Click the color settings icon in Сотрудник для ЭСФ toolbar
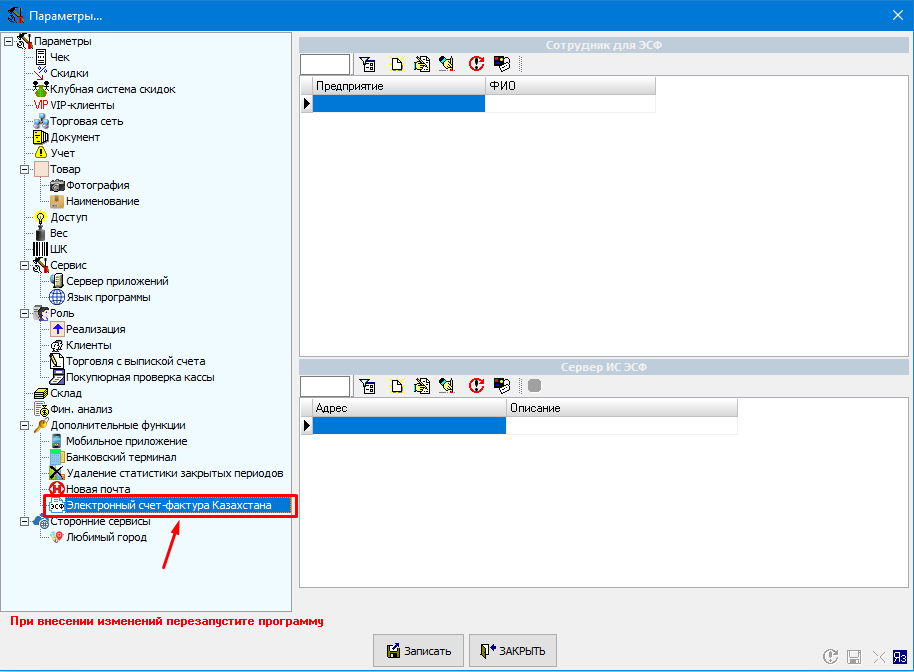Image resolution: width=914 pixels, height=672 pixels. (502, 64)
